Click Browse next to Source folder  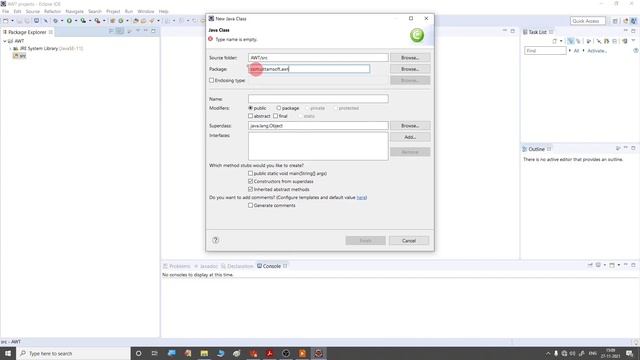[x=410, y=58]
